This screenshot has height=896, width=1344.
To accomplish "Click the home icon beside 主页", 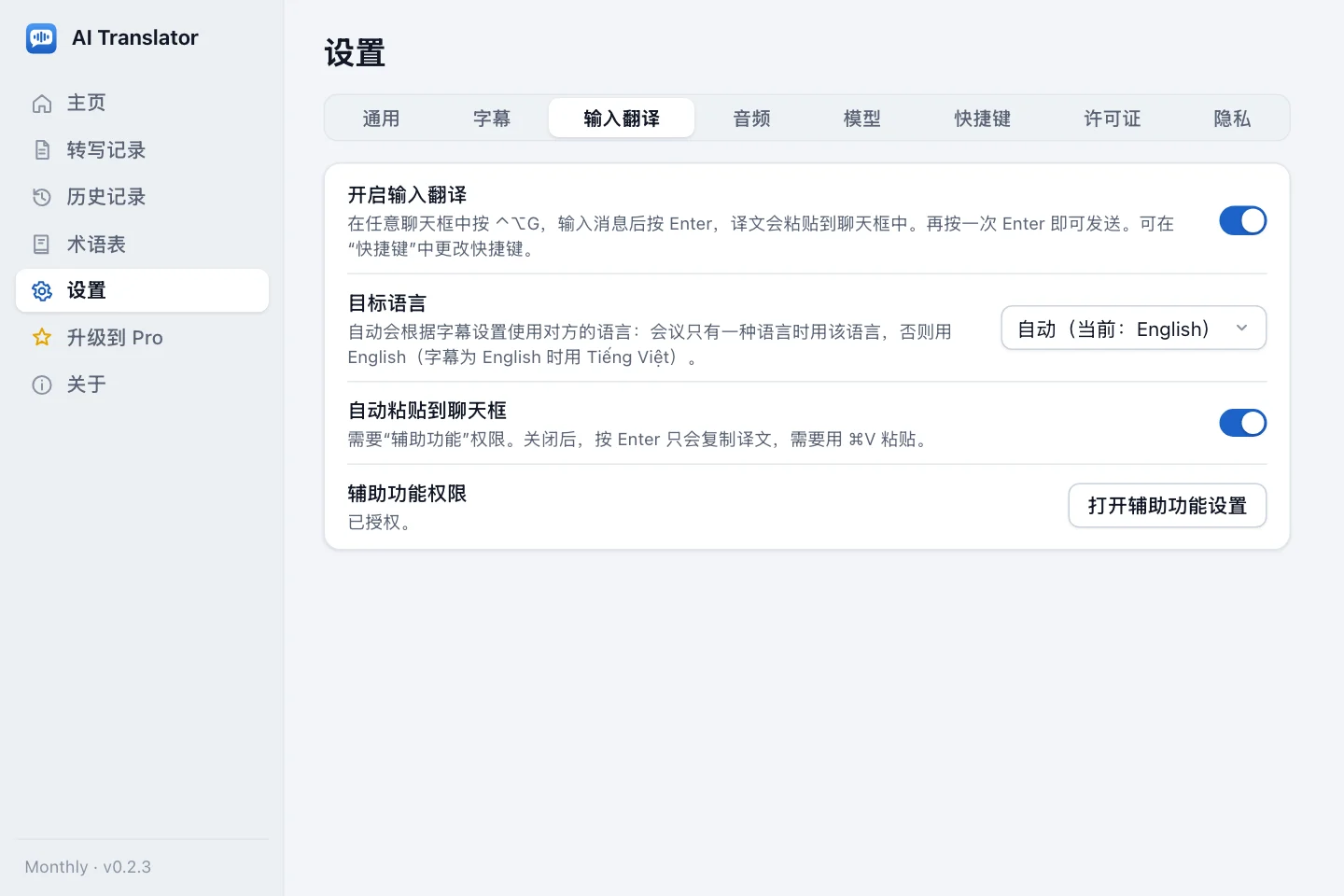I will coord(42,104).
